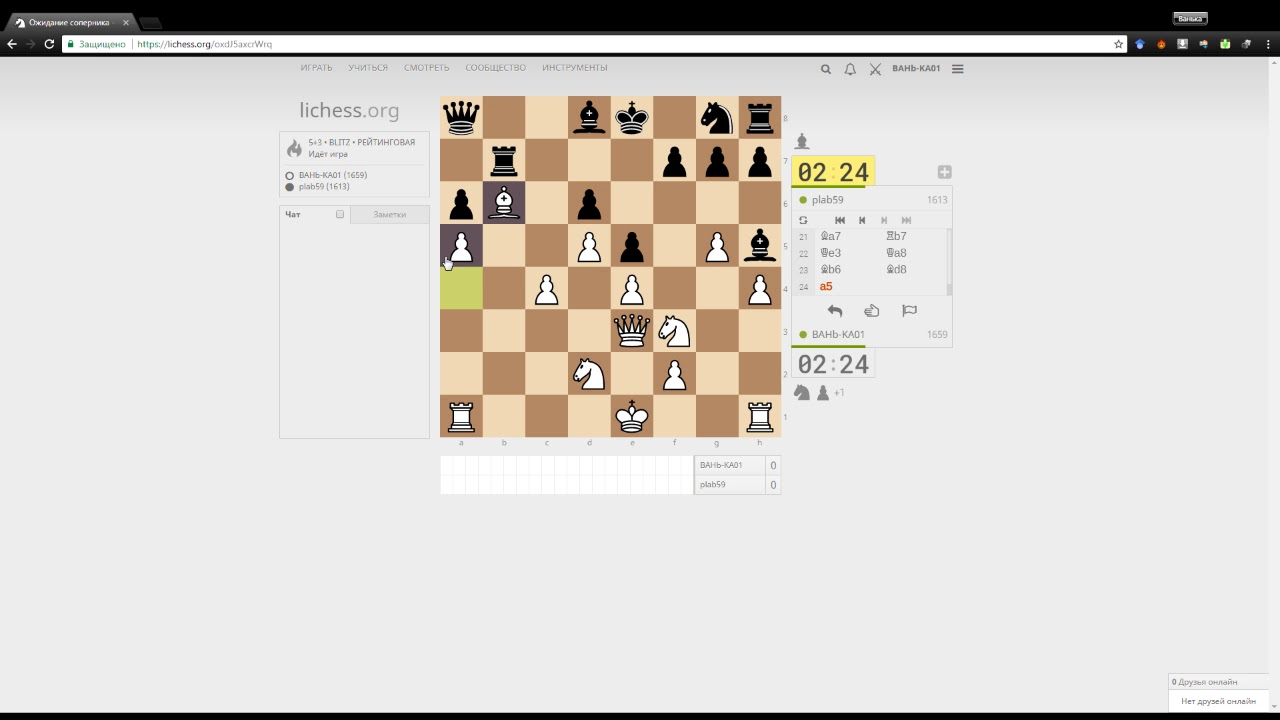Open the ИГРАТЬ menu
The width and height of the screenshot is (1280, 720).
pyautogui.click(x=316, y=68)
